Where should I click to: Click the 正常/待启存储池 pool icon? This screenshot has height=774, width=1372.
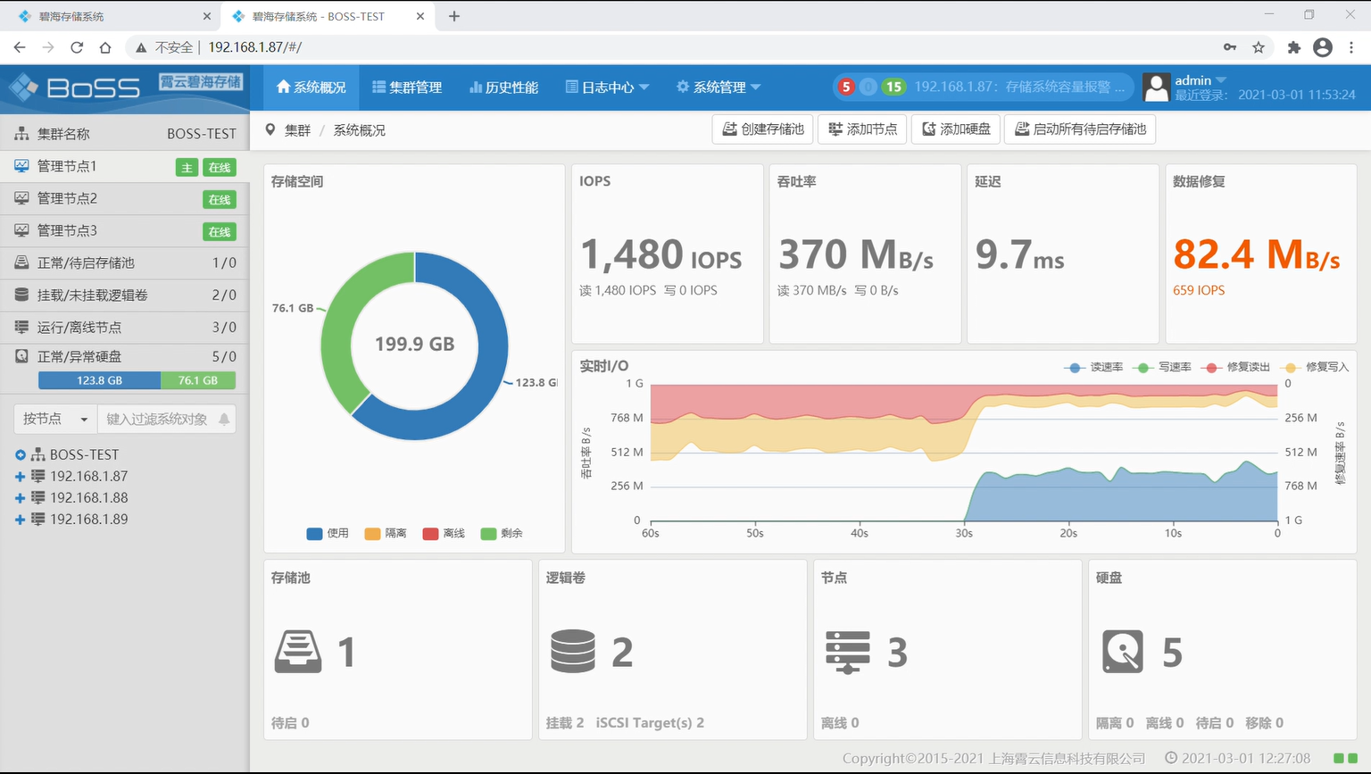21,262
